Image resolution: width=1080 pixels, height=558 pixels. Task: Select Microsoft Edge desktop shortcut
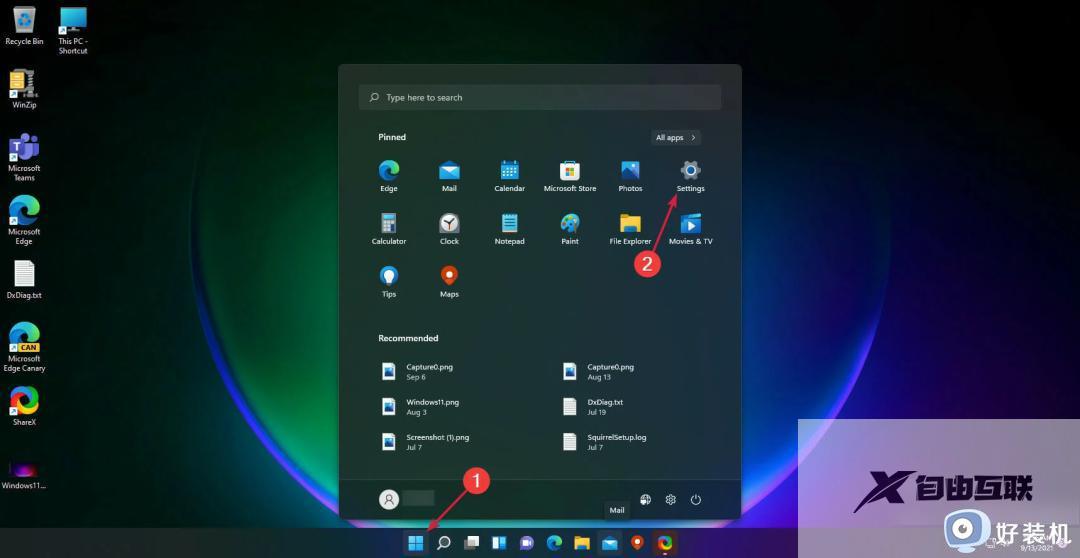pyautogui.click(x=24, y=220)
